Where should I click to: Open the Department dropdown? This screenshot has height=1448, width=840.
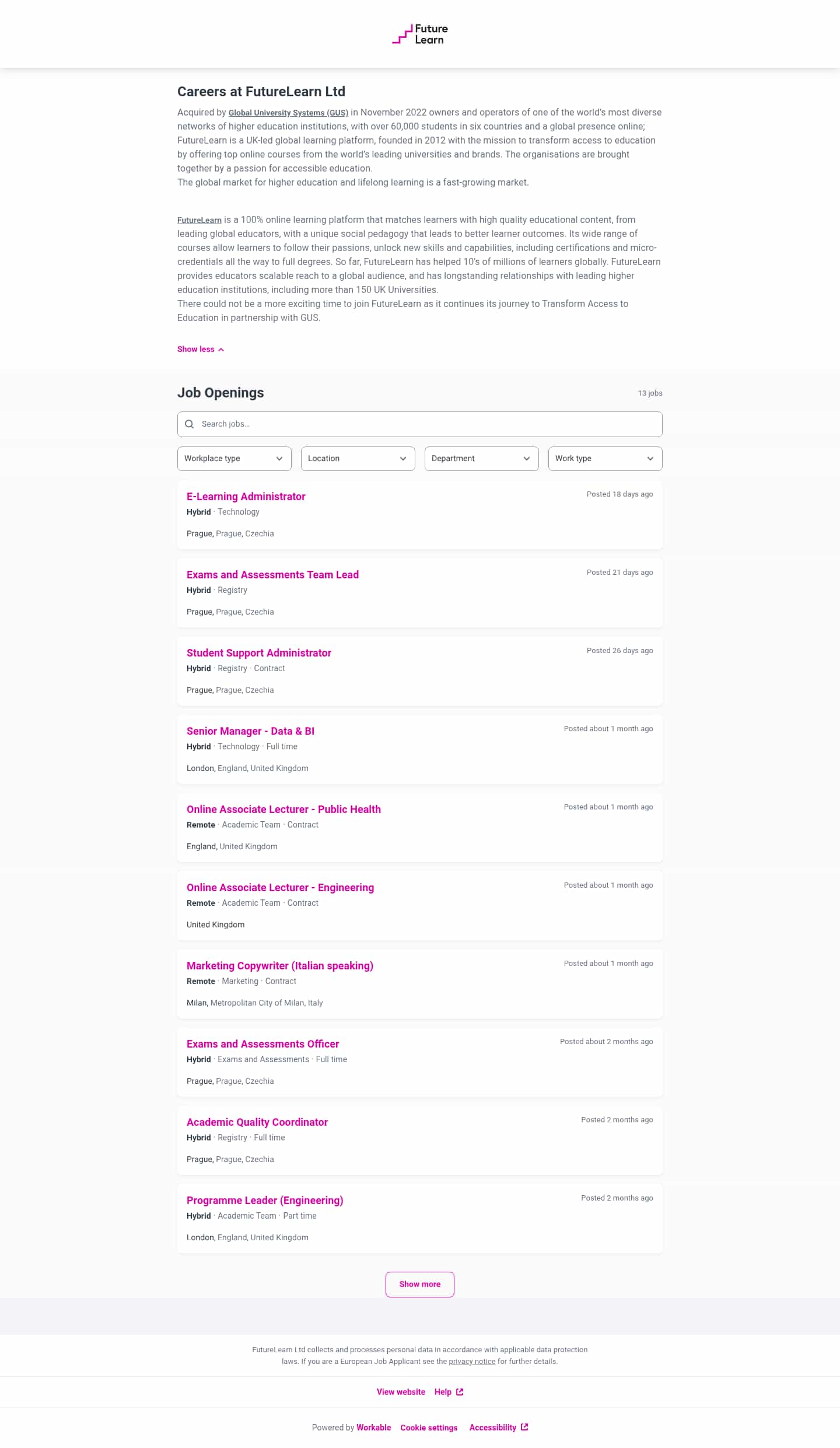point(481,459)
